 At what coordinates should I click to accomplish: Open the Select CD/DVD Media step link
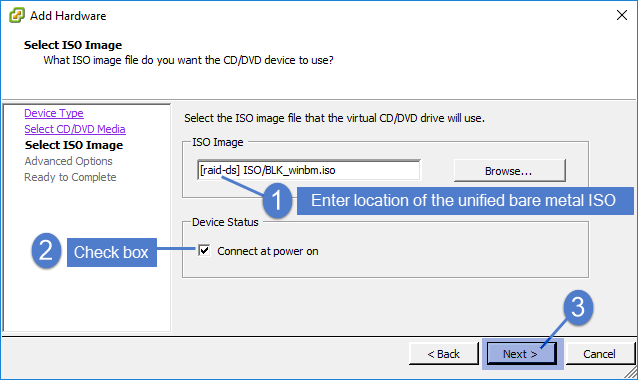click(75, 129)
